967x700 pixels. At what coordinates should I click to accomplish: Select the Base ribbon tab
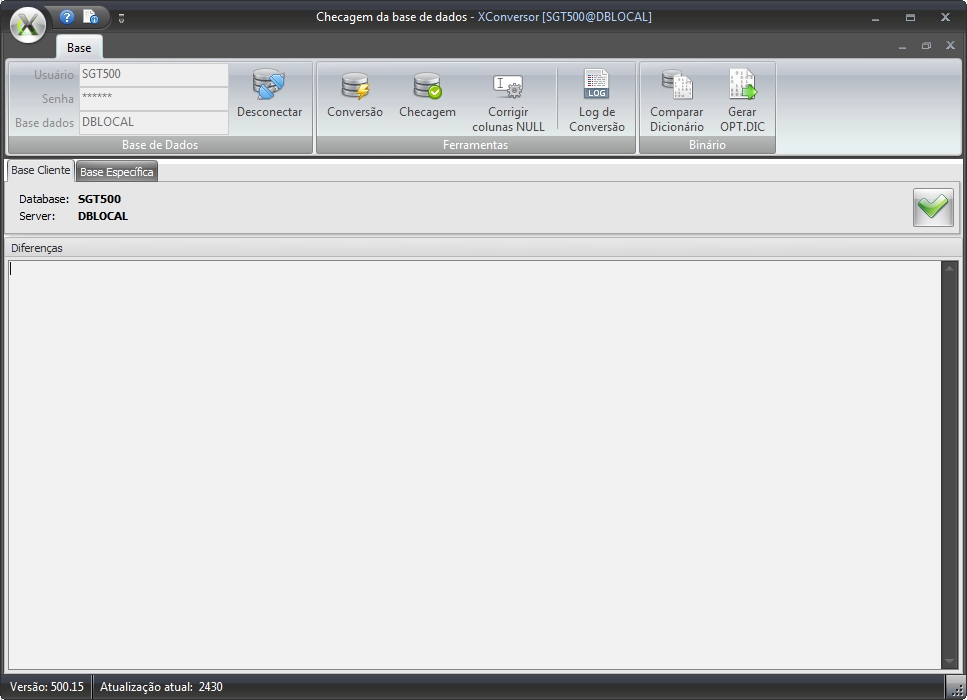pos(79,48)
